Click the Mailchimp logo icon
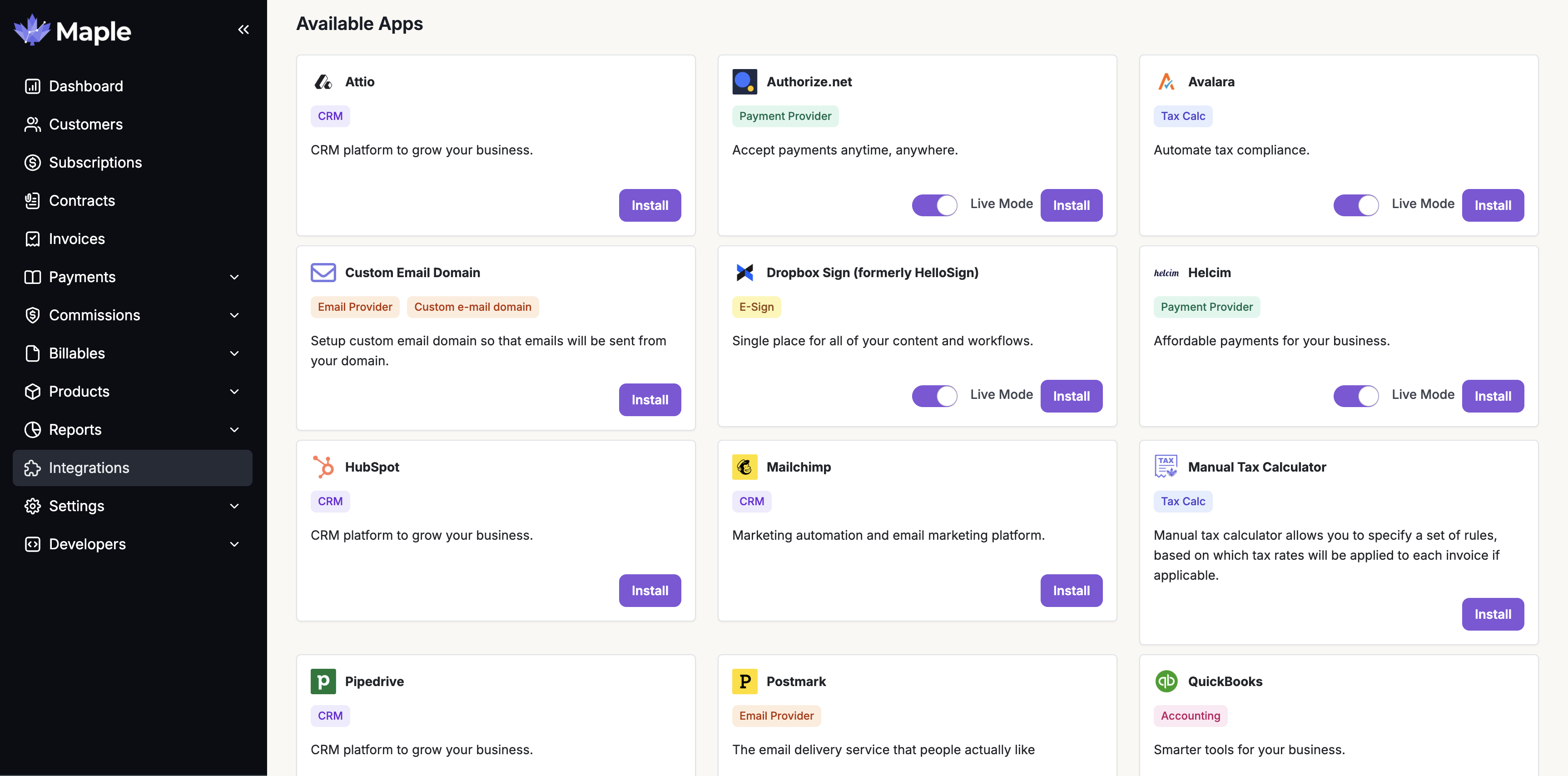 point(744,467)
